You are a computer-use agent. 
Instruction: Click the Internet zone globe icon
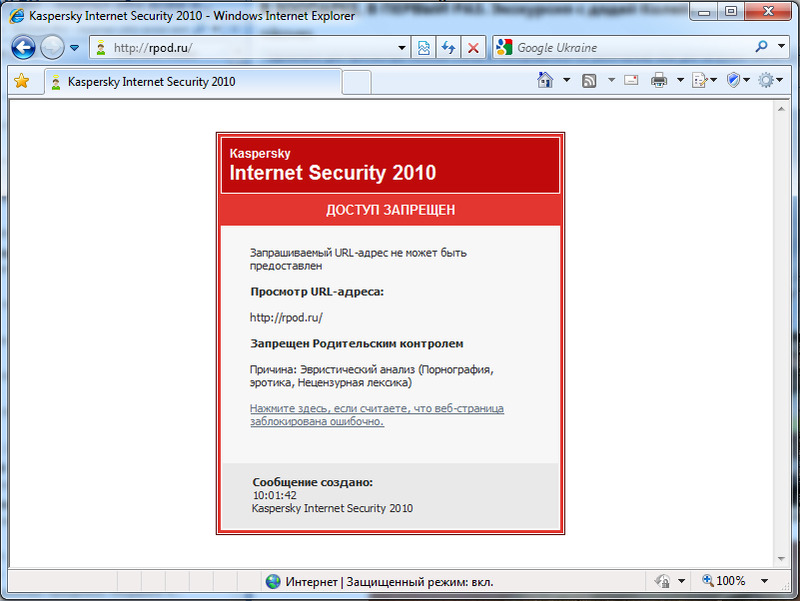point(273,581)
